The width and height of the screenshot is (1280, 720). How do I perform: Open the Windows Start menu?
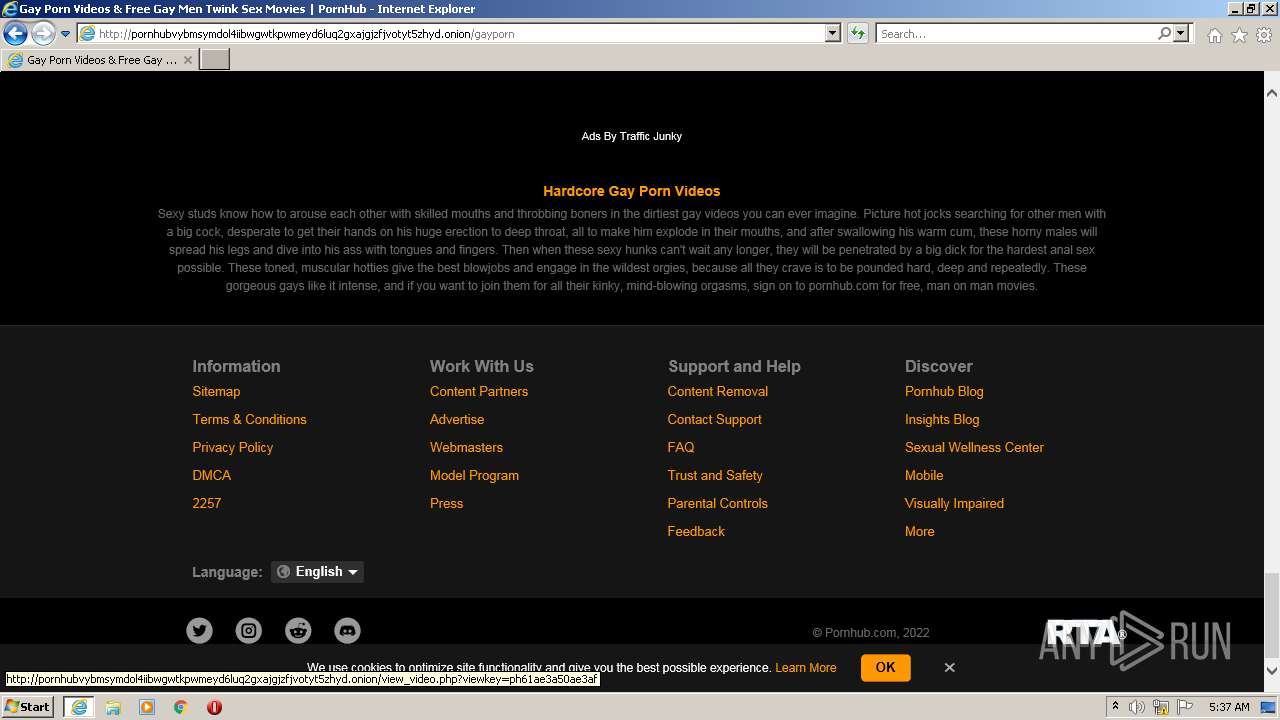[x=28, y=706]
